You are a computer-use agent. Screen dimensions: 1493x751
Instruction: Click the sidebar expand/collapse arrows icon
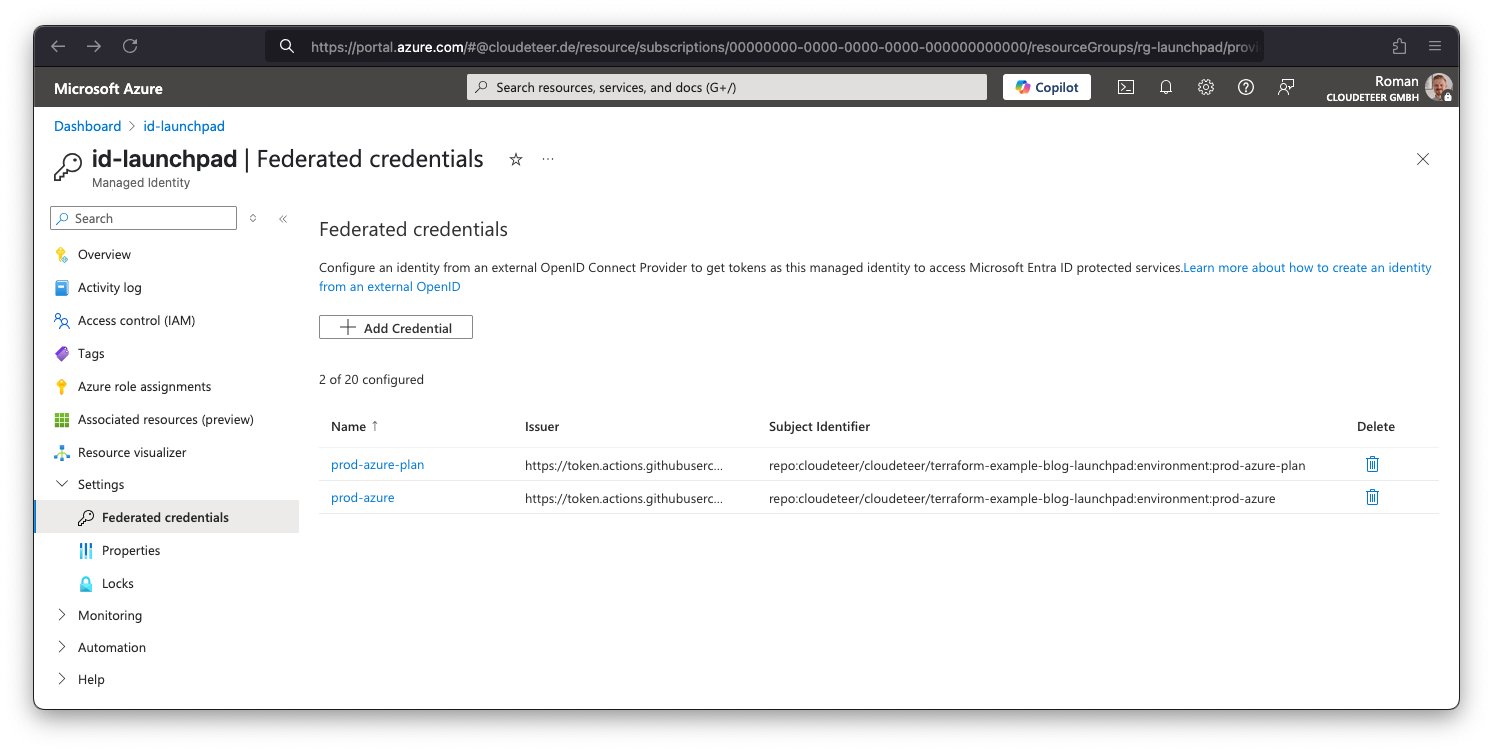tap(253, 218)
